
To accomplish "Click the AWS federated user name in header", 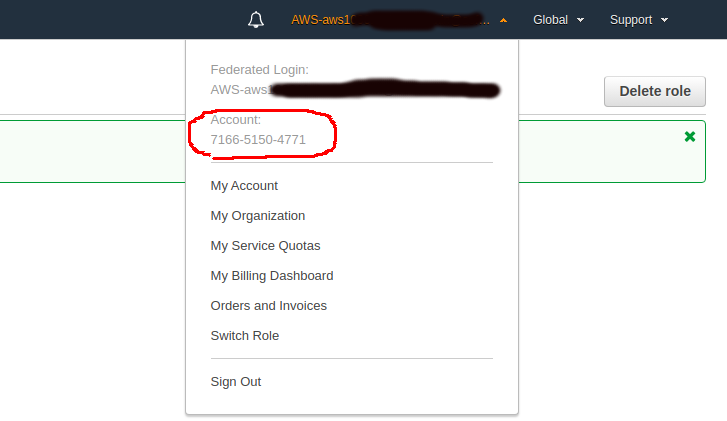I will coord(390,20).
